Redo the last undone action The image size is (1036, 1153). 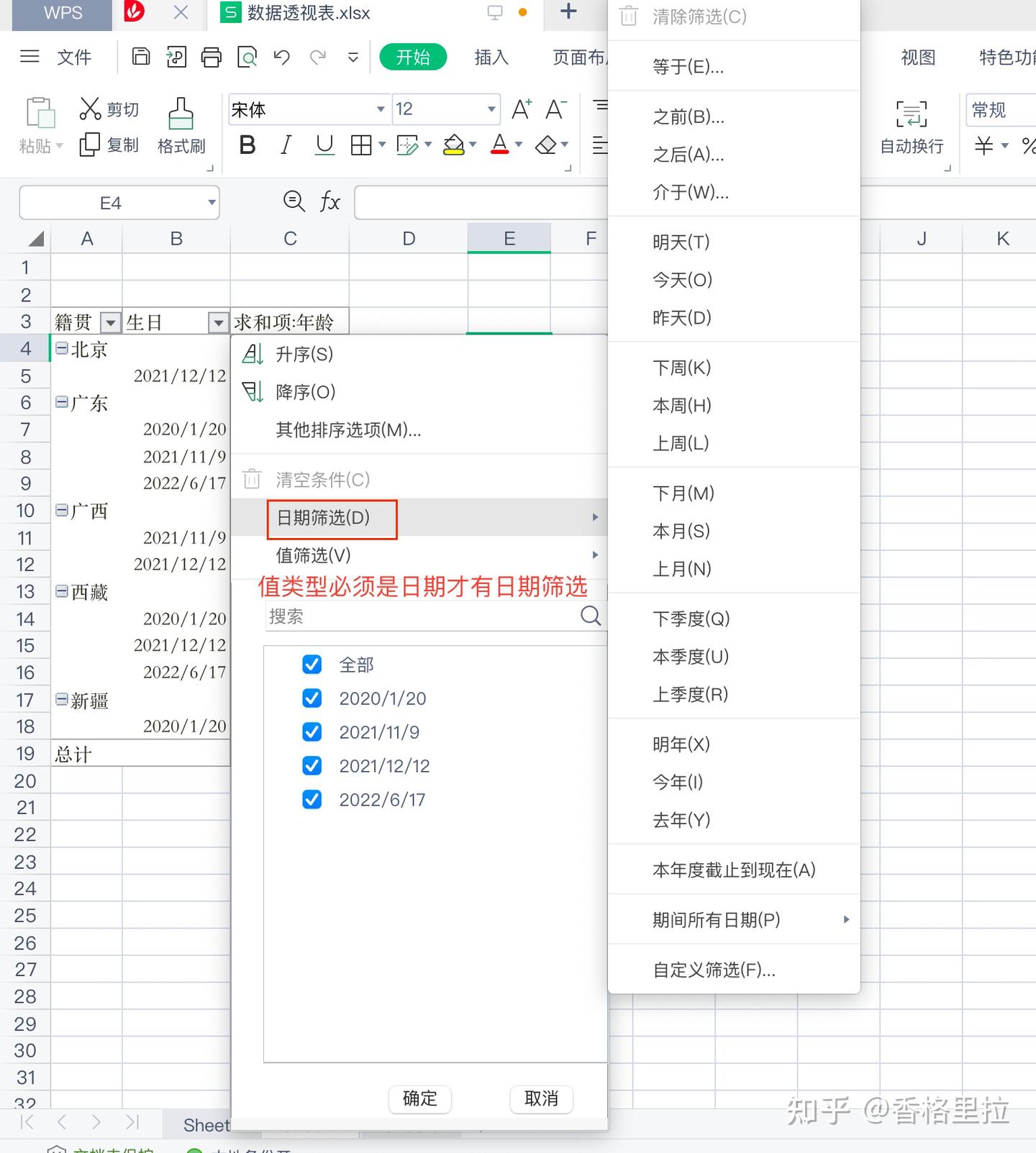click(x=318, y=56)
